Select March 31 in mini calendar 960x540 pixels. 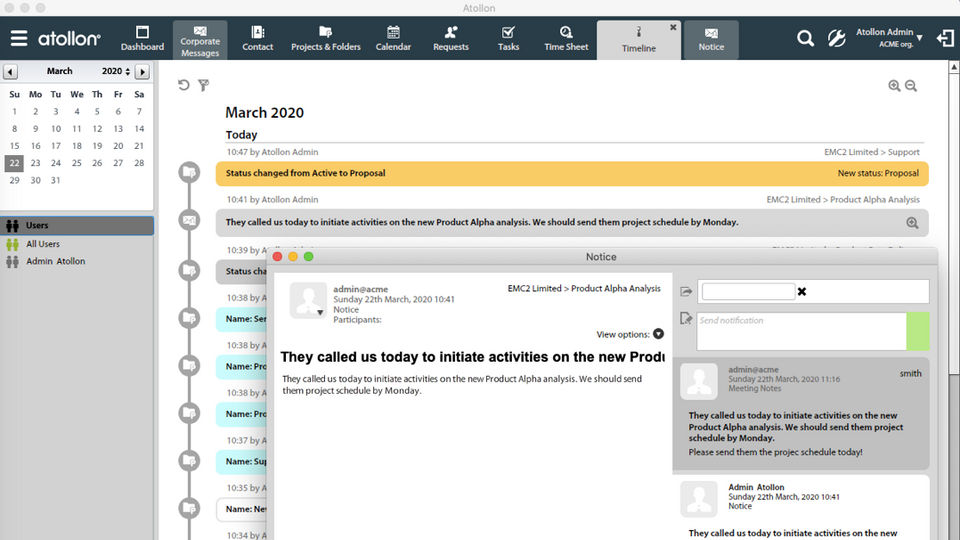tap(56, 180)
